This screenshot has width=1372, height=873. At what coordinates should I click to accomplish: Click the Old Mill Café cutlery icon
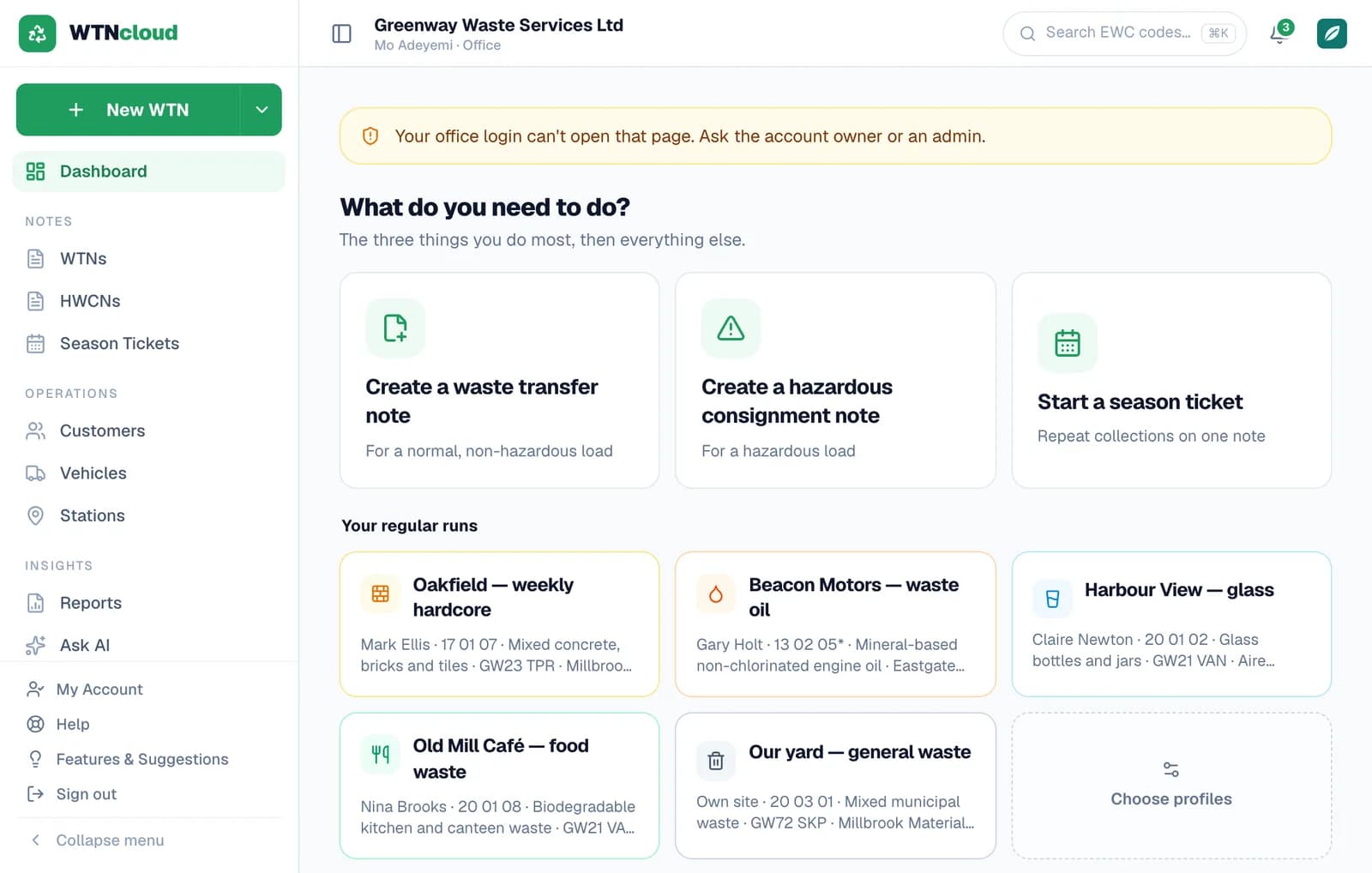[x=381, y=755]
